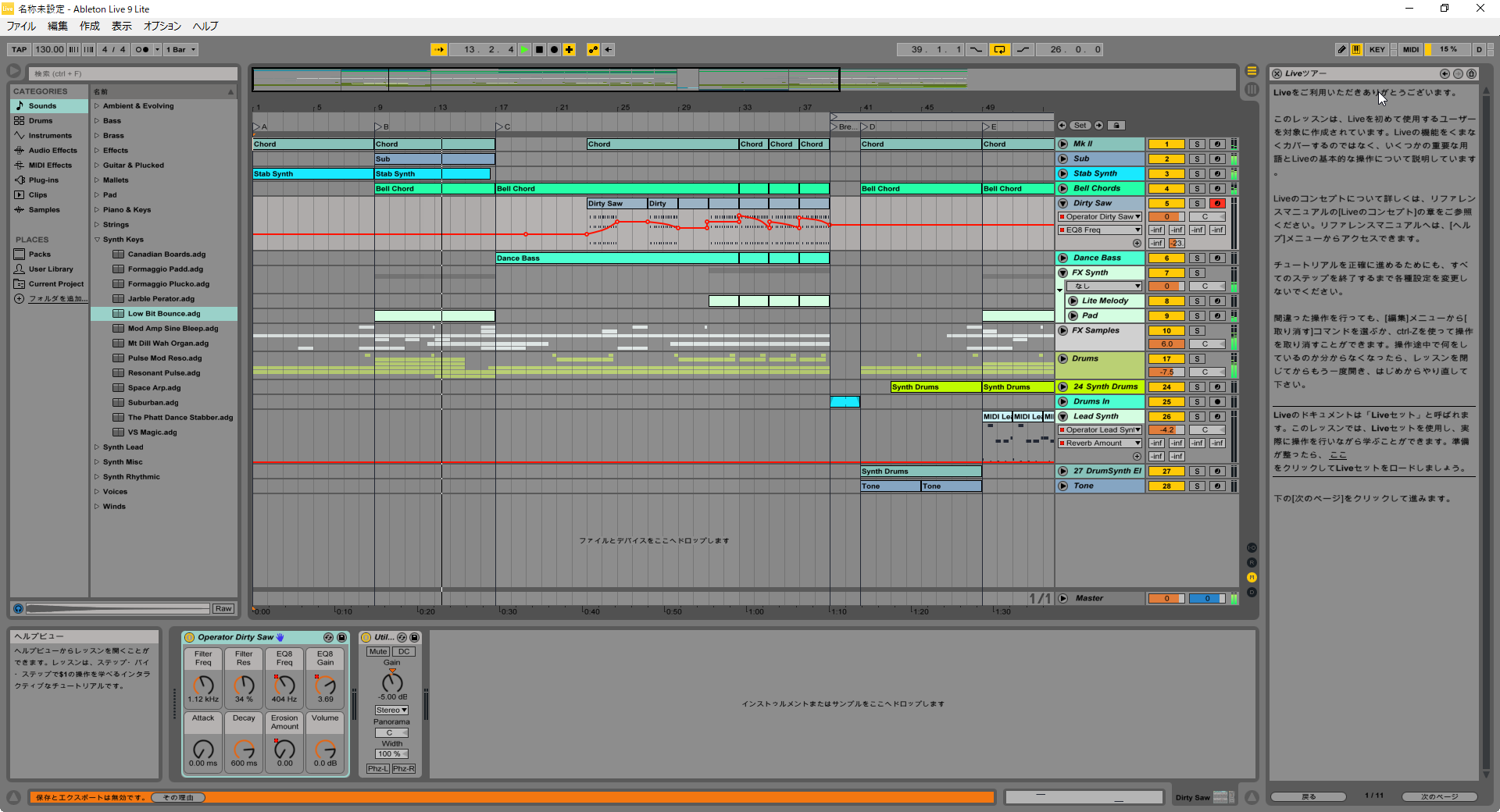This screenshot has height=812, width=1500.
Task: Go to lesson home icon in tour header
Action: [1471, 73]
